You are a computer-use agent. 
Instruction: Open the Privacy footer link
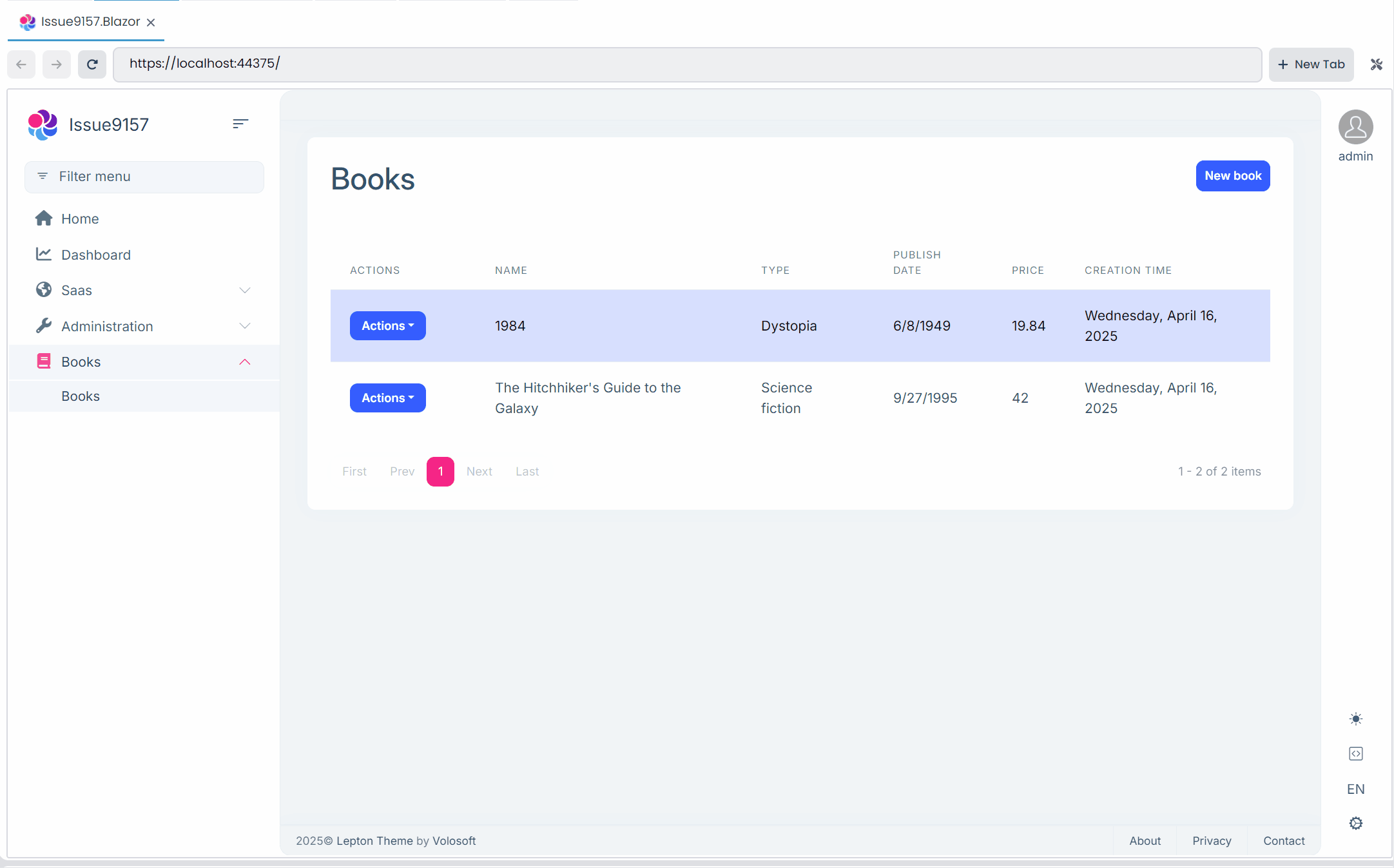(1212, 841)
